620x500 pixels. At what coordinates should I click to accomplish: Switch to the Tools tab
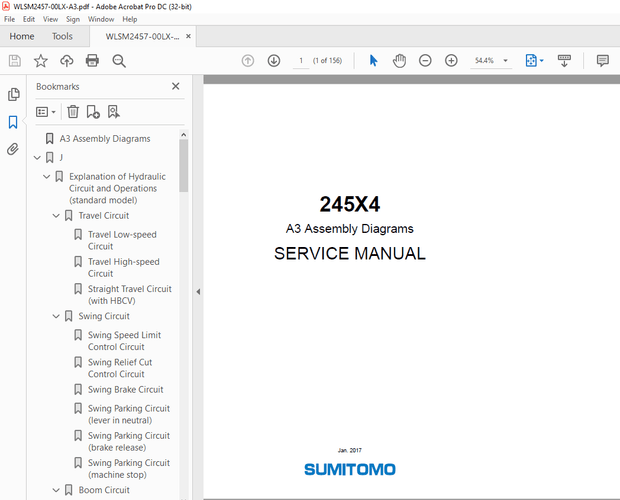(x=62, y=36)
